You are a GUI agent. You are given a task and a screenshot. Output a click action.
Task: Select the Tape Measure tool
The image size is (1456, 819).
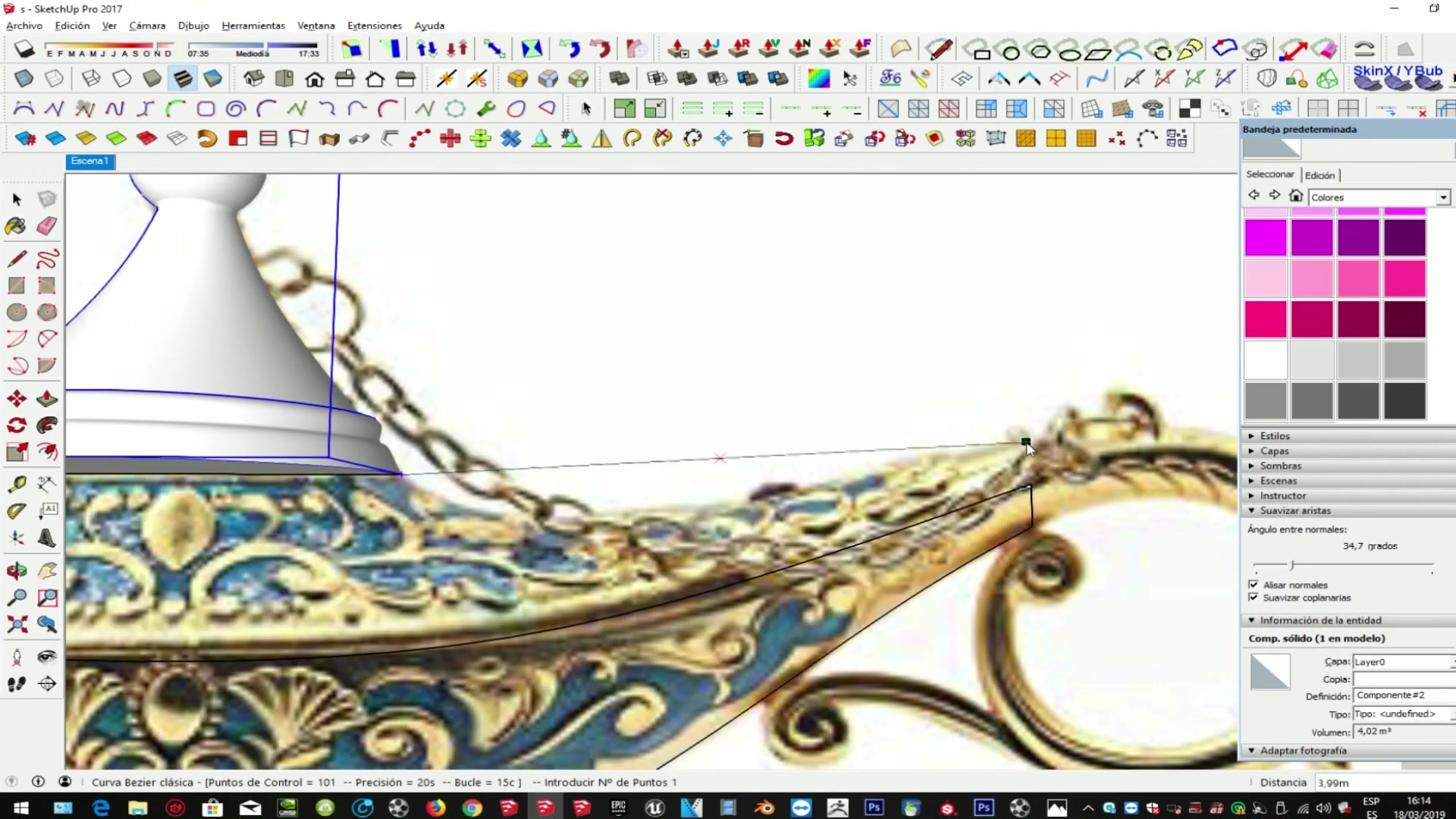[17, 484]
